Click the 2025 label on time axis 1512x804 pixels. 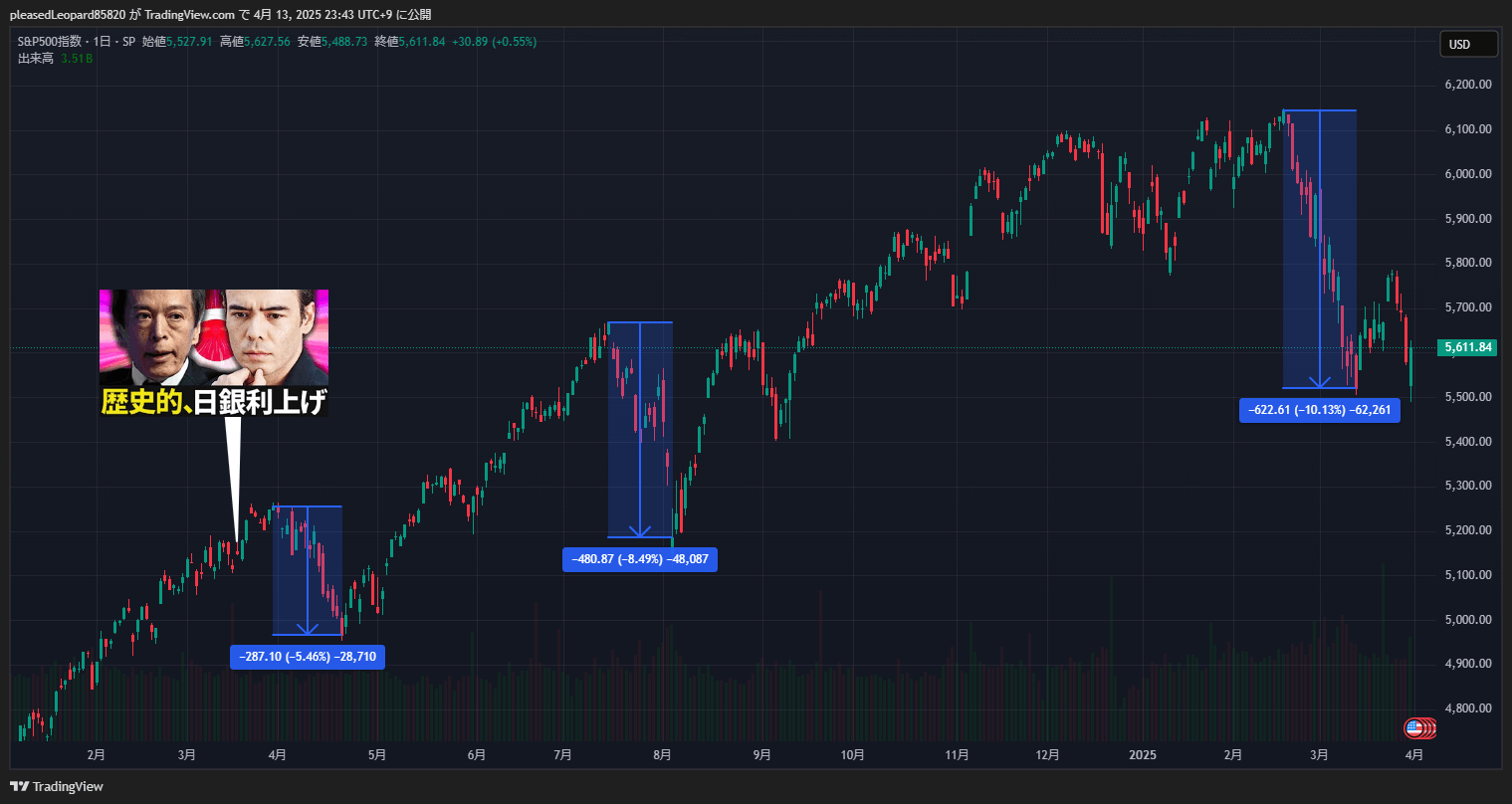tap(1142, 755)
